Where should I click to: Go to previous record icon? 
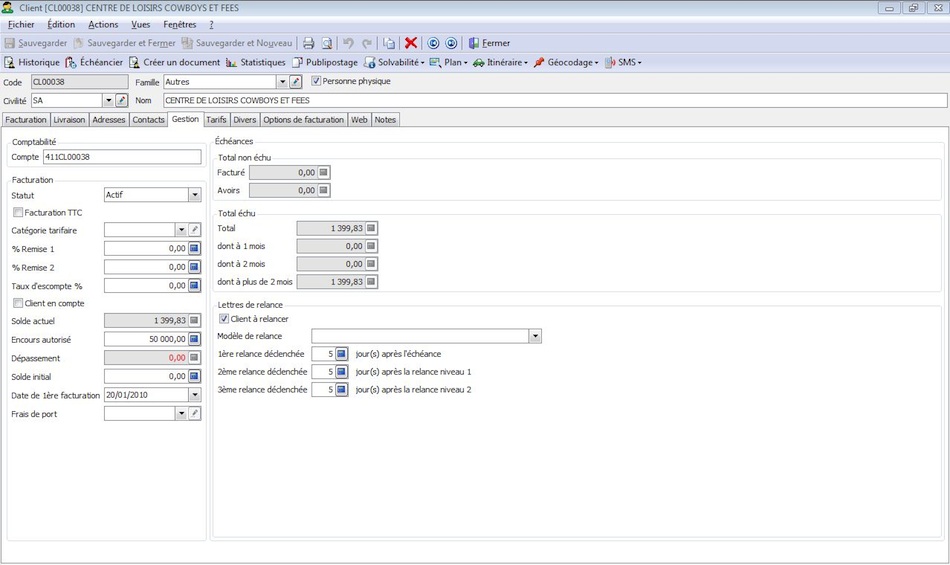433,43
